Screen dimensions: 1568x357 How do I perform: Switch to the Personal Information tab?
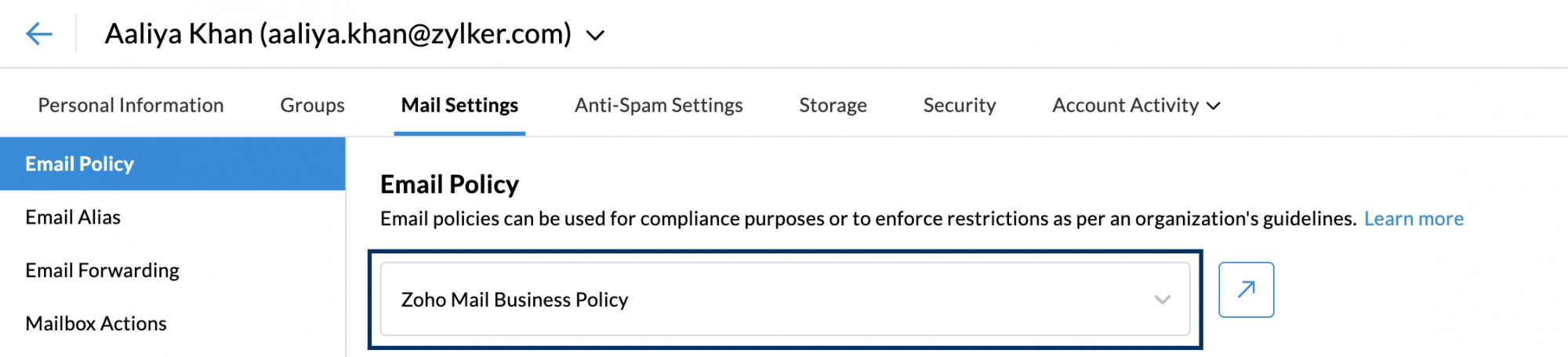131,105
